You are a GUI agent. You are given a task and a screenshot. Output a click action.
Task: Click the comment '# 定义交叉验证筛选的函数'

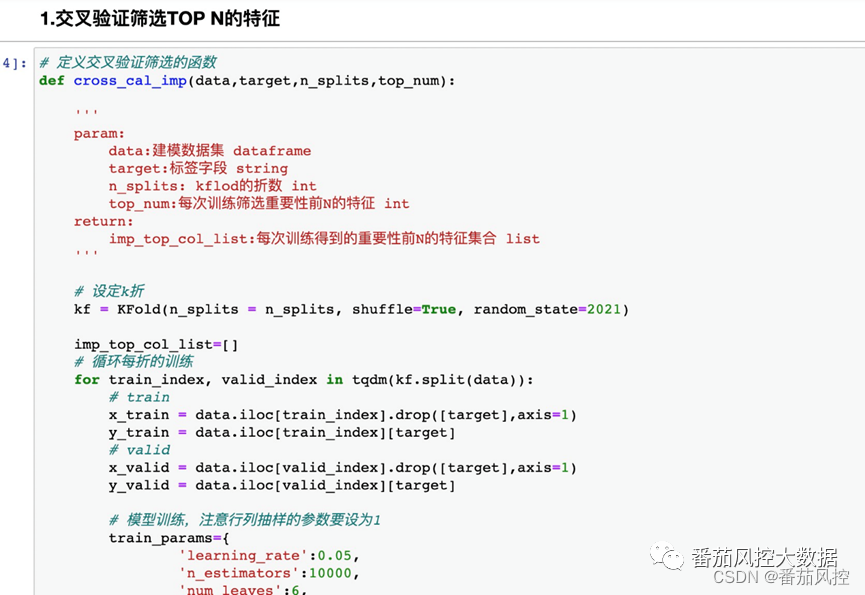[x=128, y=62]
